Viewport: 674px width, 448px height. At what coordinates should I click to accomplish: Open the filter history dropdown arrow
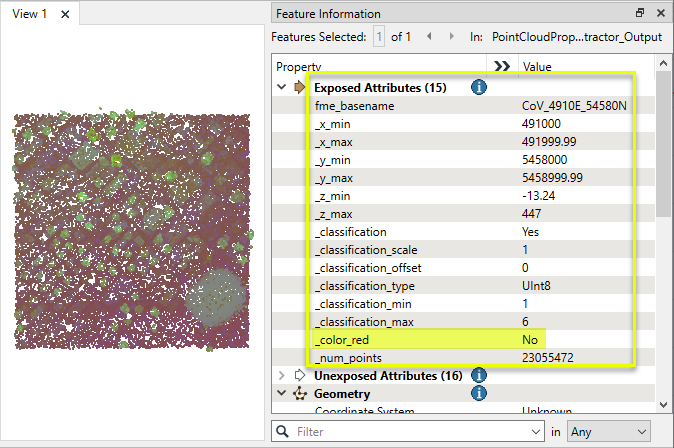[537, 432]
